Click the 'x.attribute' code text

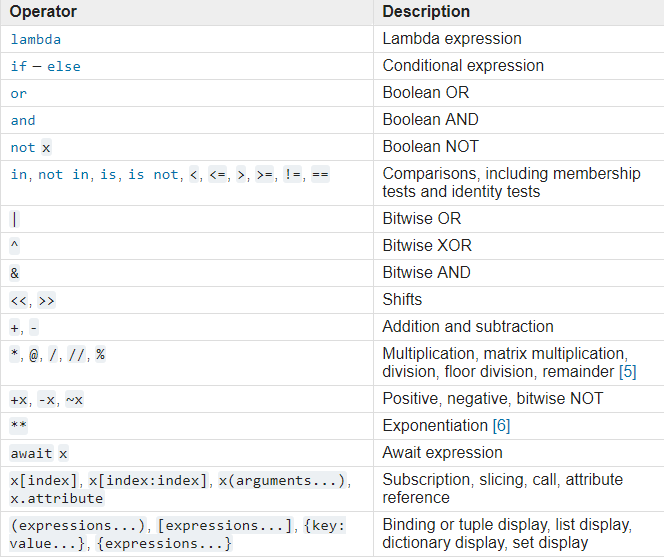pyautogui.click(x=56, y=498)
